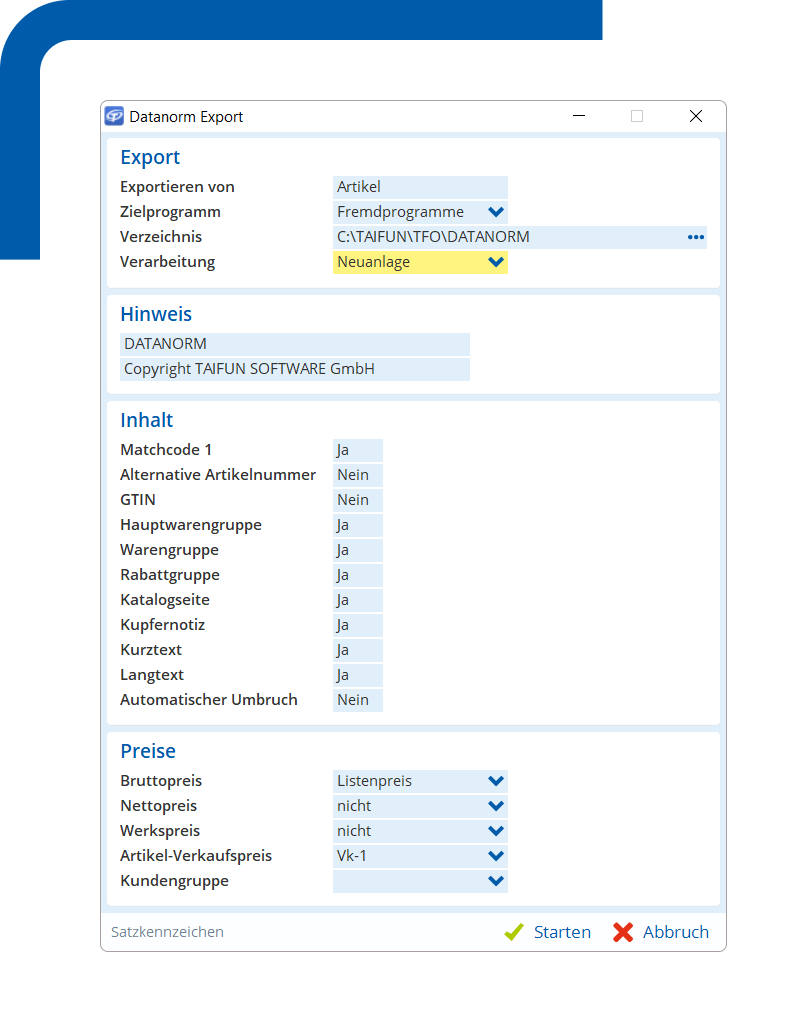This screenshot has height=1012, width=787.
Task: Open the empty Kundengruppe dropdown
Action: tap(495, 881)
